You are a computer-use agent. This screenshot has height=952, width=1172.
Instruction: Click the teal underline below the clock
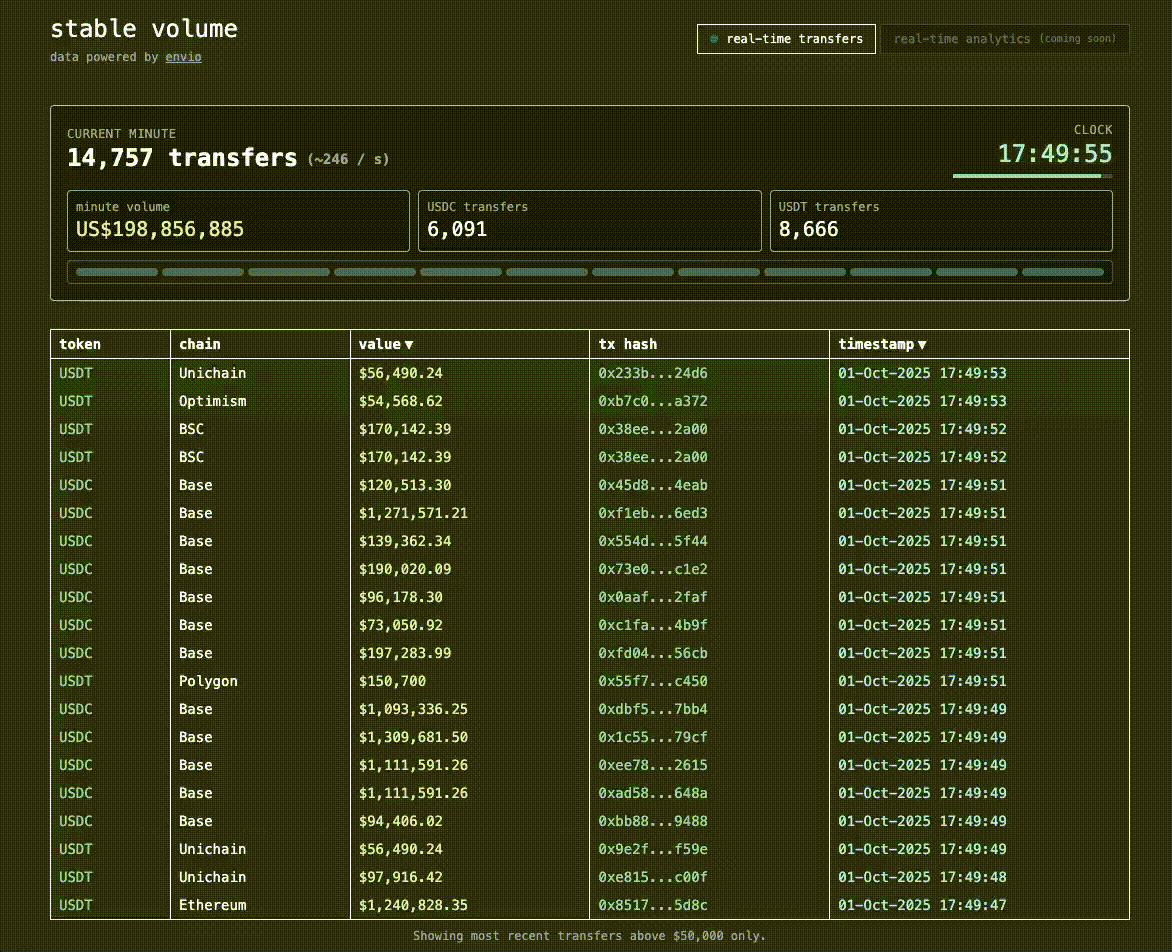[x=1030, y=174]
